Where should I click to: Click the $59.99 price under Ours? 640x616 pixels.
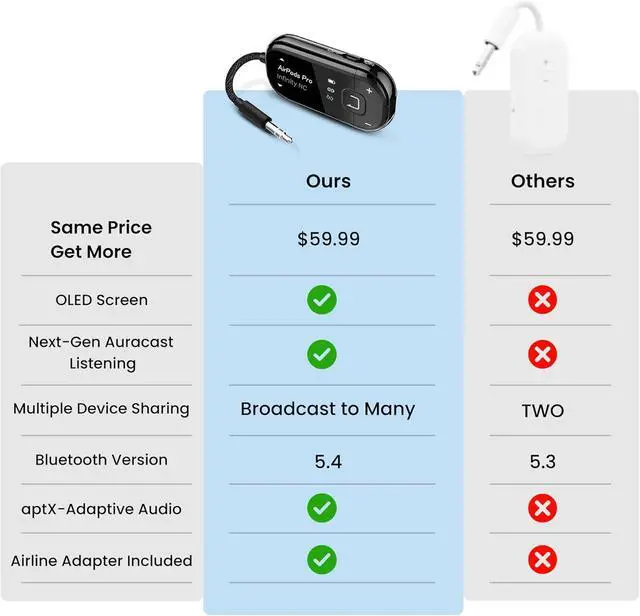click(328, 239)
